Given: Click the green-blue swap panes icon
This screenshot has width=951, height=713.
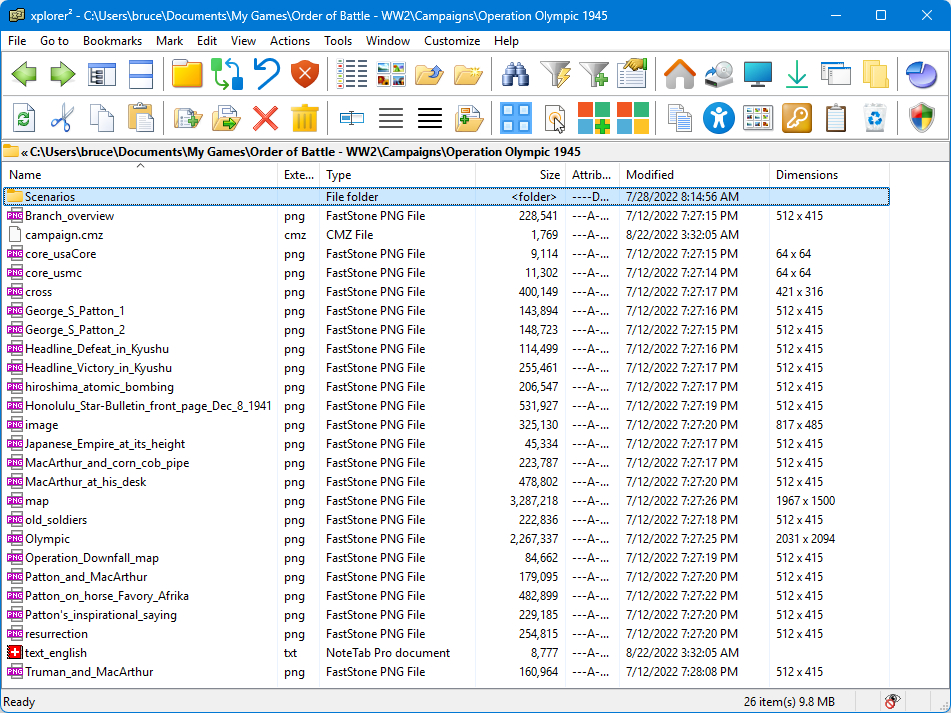Looking at the screenshot, I should pos(226,74).
